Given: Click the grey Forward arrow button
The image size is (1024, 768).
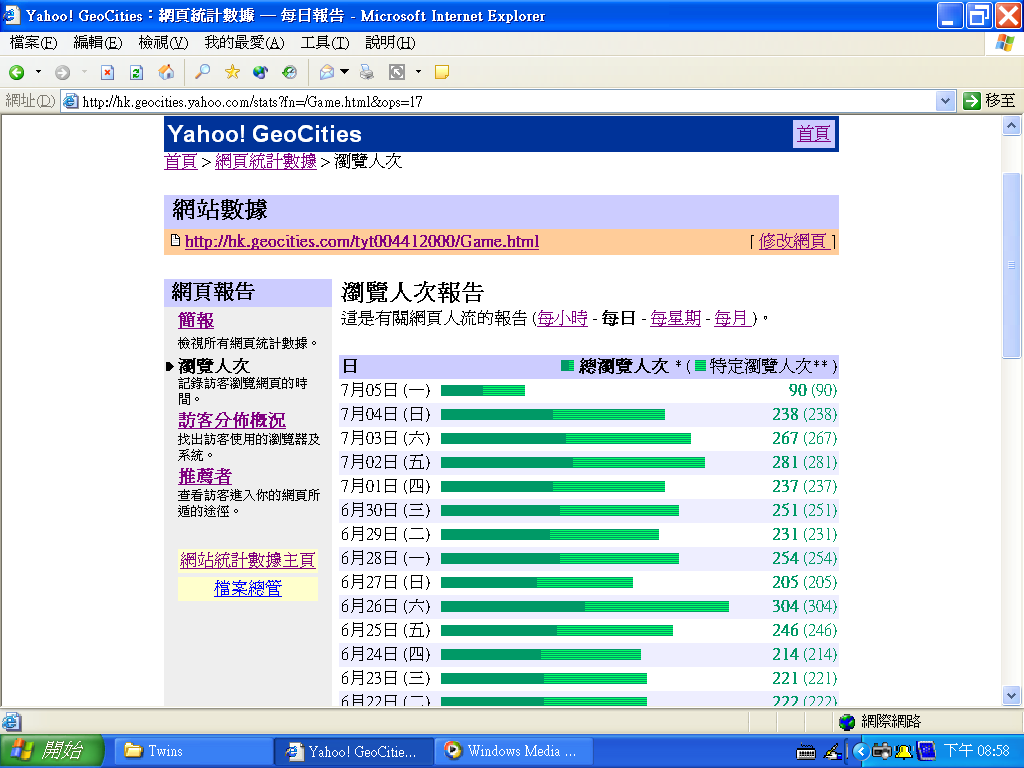Looking at the screenshot, I should [x=63, y=72].
